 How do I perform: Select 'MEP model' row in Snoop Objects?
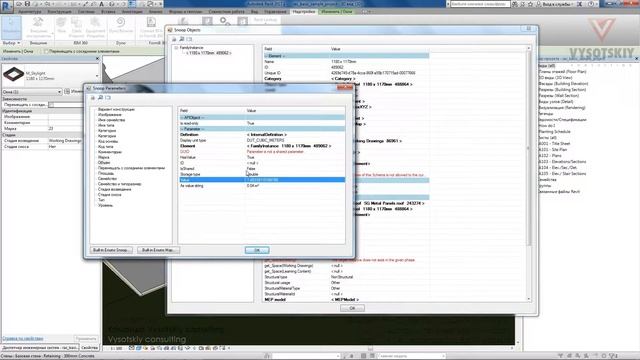pyautogui.click(x=347, y=300)
